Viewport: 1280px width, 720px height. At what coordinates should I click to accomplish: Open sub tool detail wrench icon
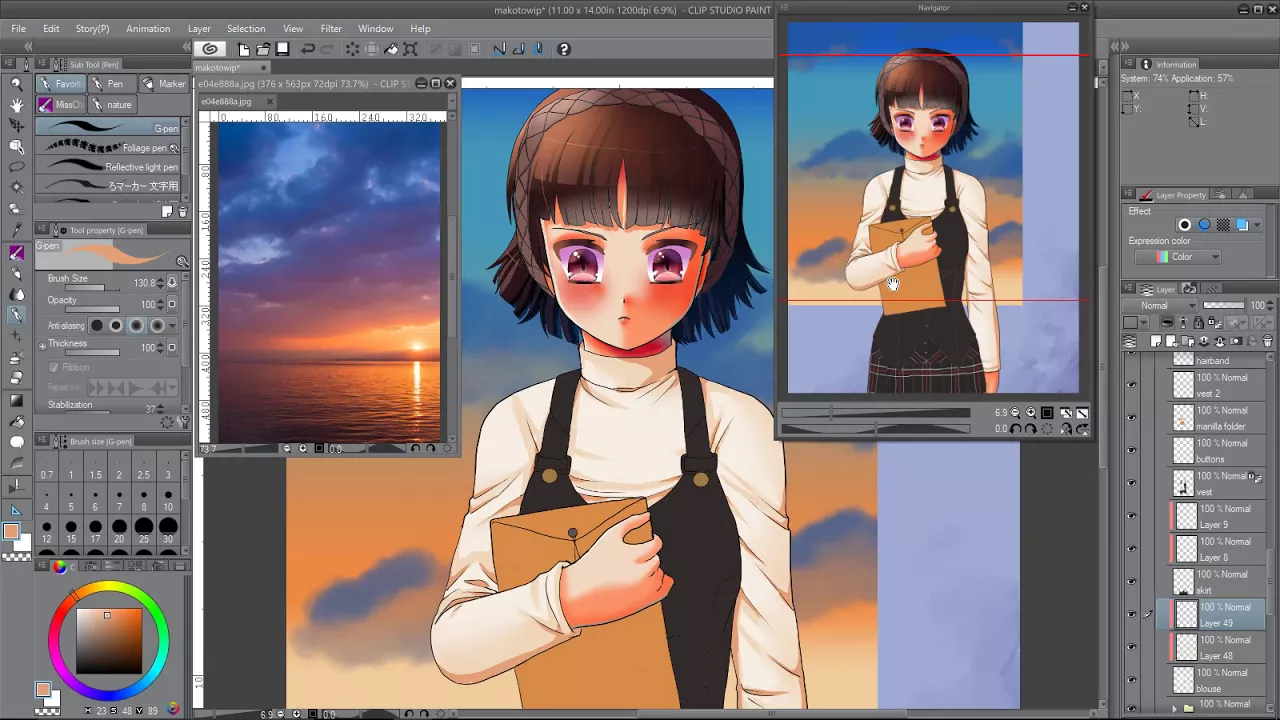click(x=181, y=423)
